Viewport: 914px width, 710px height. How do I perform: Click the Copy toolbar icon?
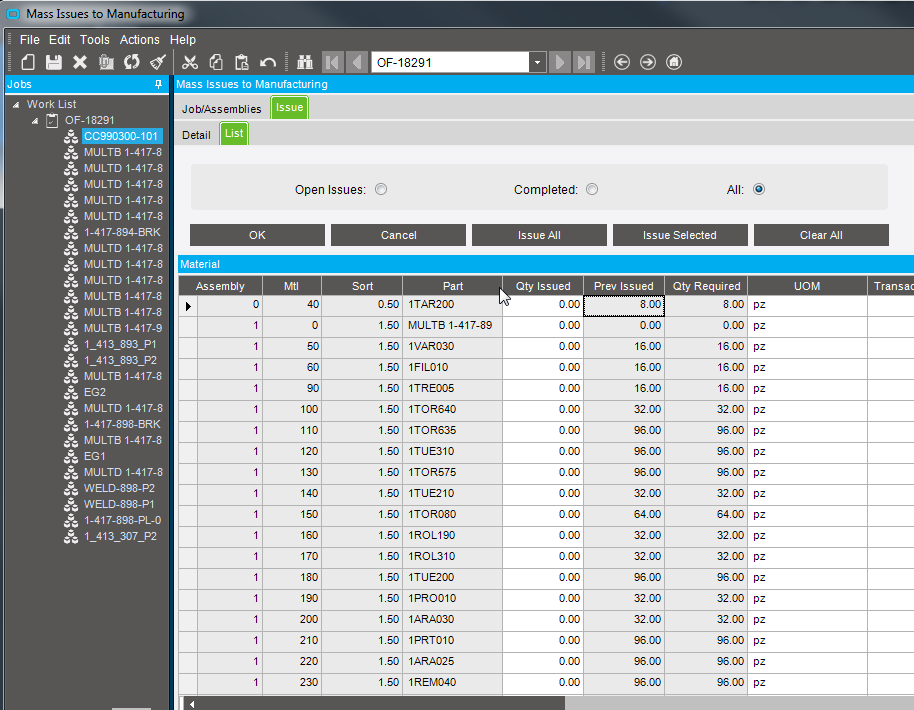(x=216, y=62)
